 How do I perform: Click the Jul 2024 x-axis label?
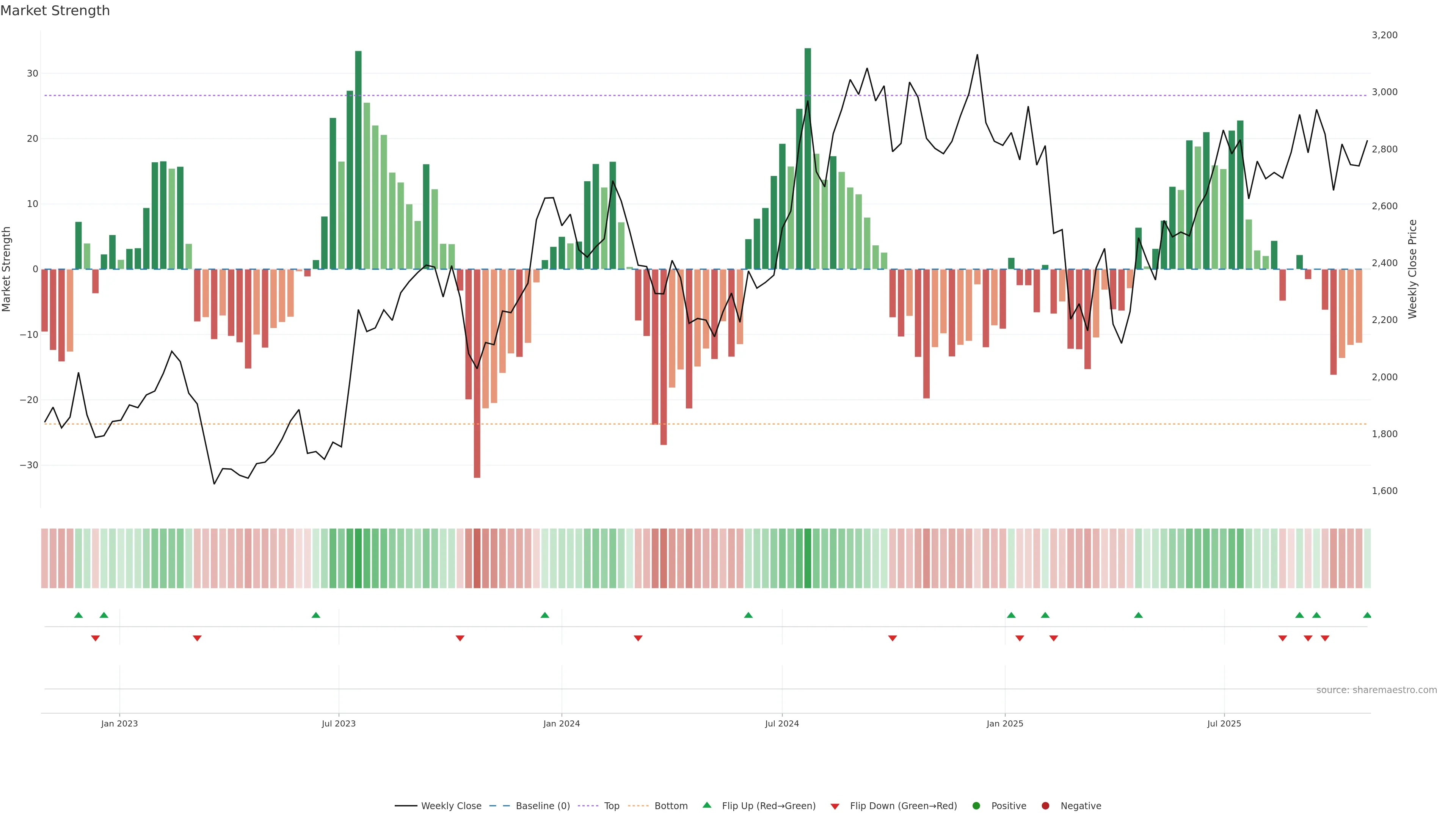coord(782,723)
